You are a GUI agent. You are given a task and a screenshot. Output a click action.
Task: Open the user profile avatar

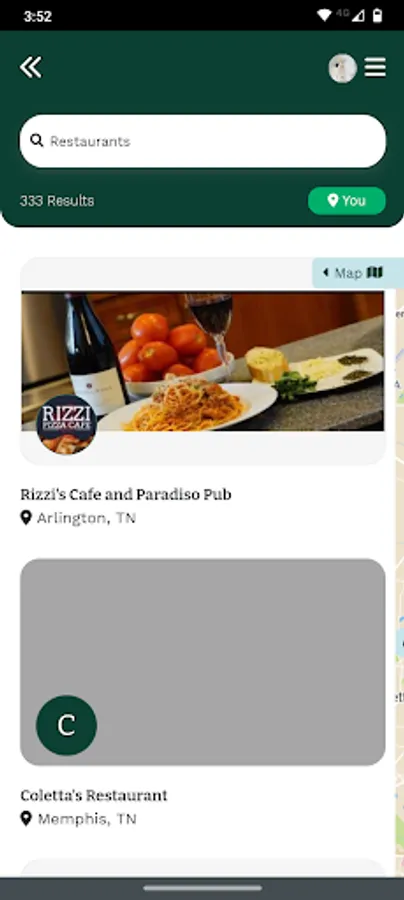click(343, 68)
